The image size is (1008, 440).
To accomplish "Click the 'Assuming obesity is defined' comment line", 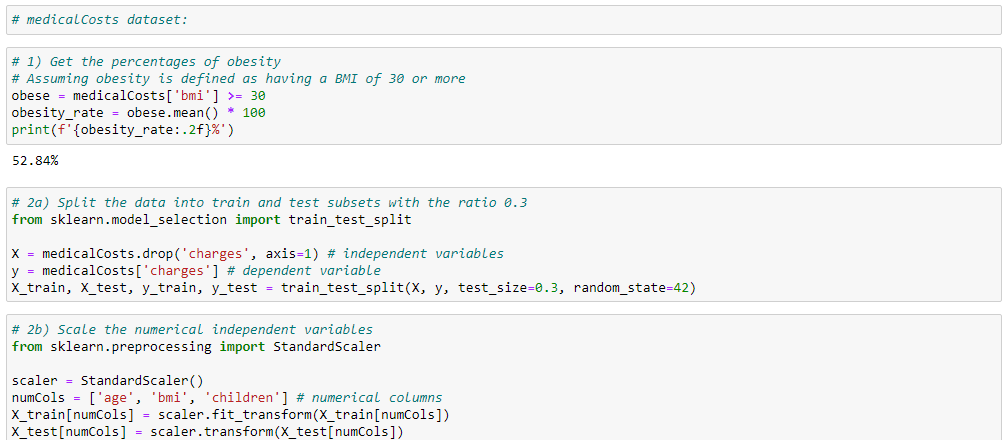I will pos(238,79).
